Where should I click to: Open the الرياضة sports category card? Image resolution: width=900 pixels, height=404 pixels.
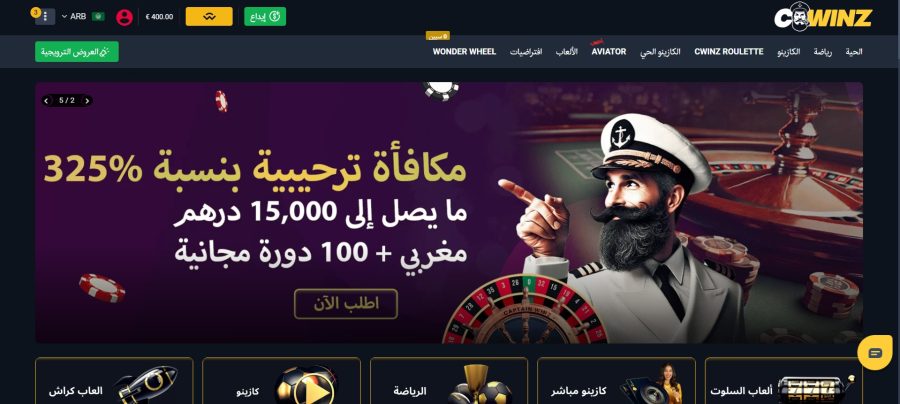point(449,380)
